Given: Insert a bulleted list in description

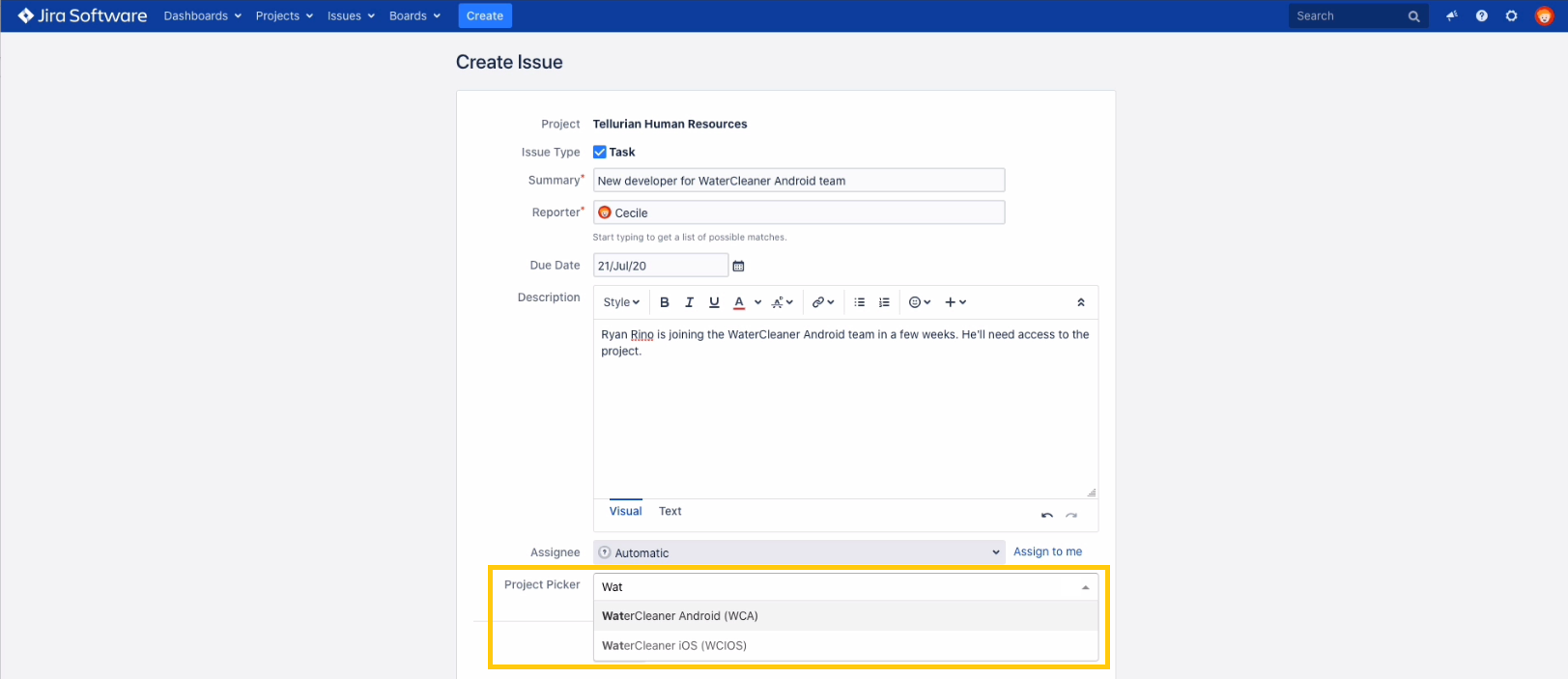Looking at the screenshot, I should (859, 302).
